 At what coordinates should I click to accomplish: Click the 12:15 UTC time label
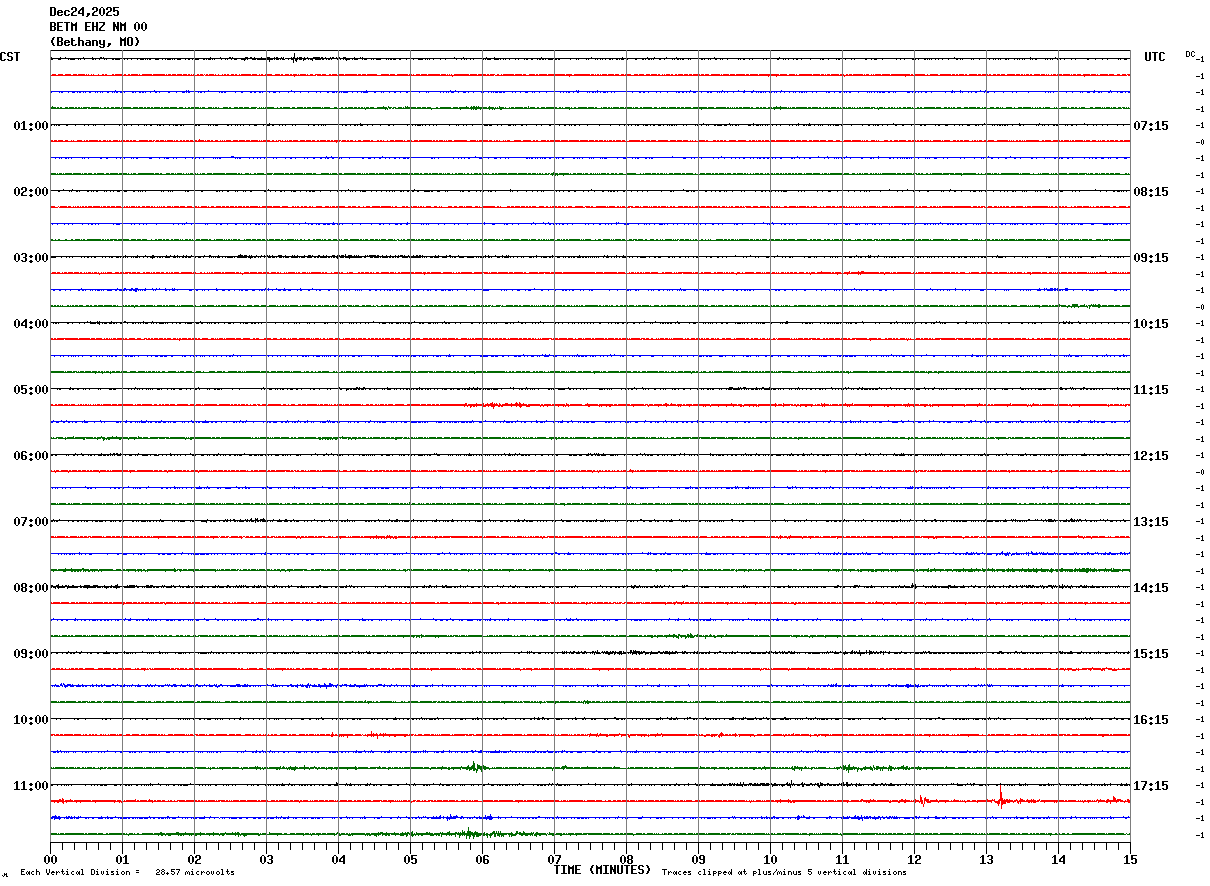coord(1151,455)
